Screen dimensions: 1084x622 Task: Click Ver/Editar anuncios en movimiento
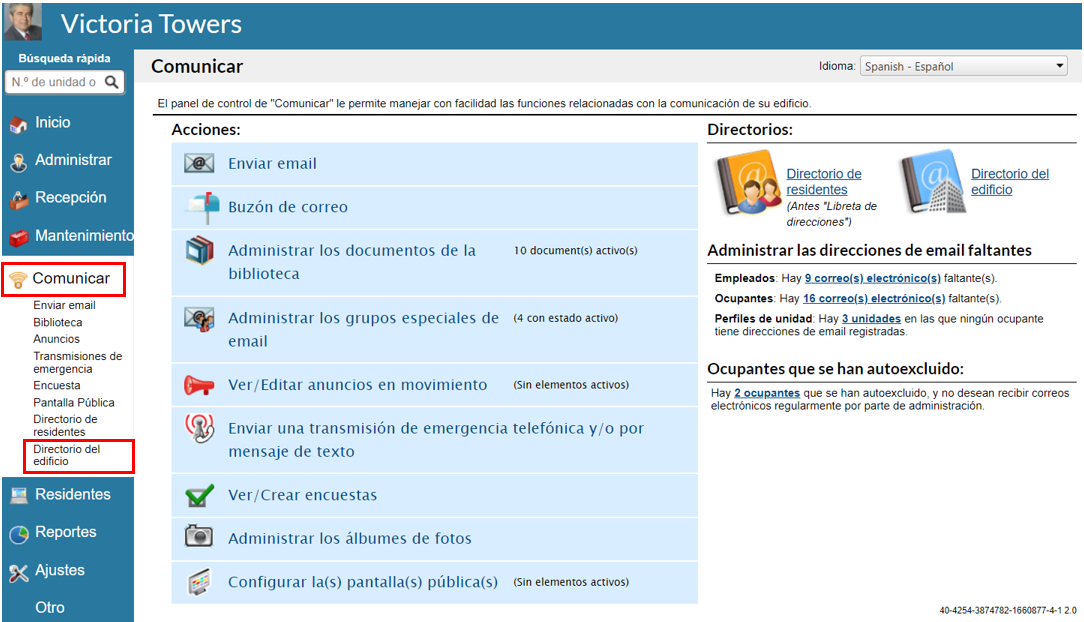(x=357, y=385)
